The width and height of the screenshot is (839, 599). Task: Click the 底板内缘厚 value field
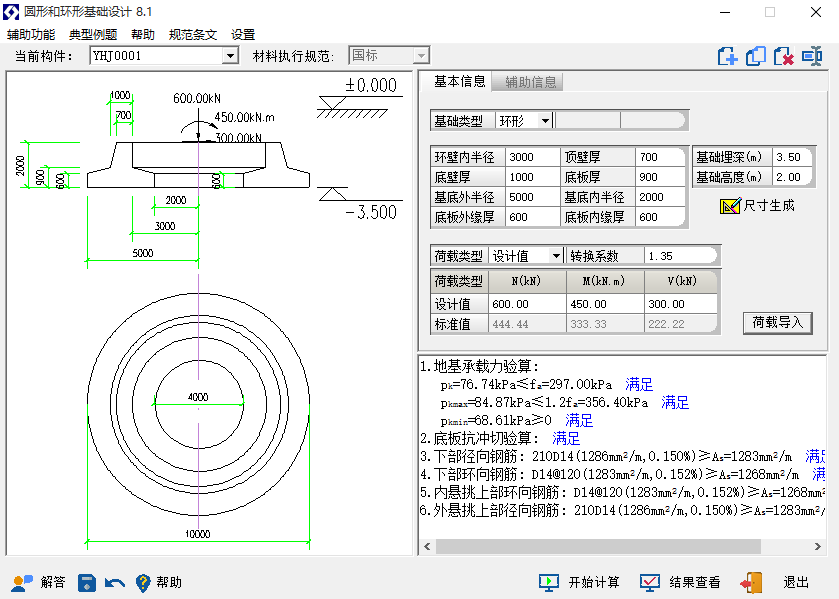point(660,217)
